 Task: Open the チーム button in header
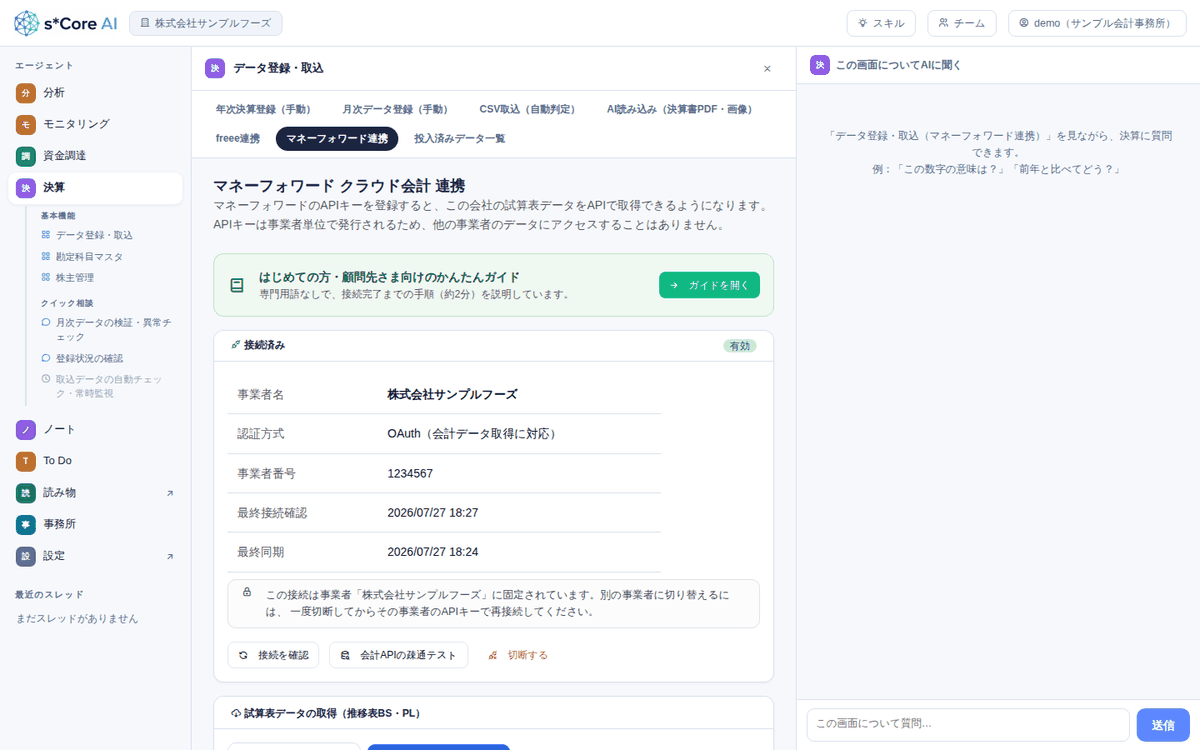tap(962, 23)
